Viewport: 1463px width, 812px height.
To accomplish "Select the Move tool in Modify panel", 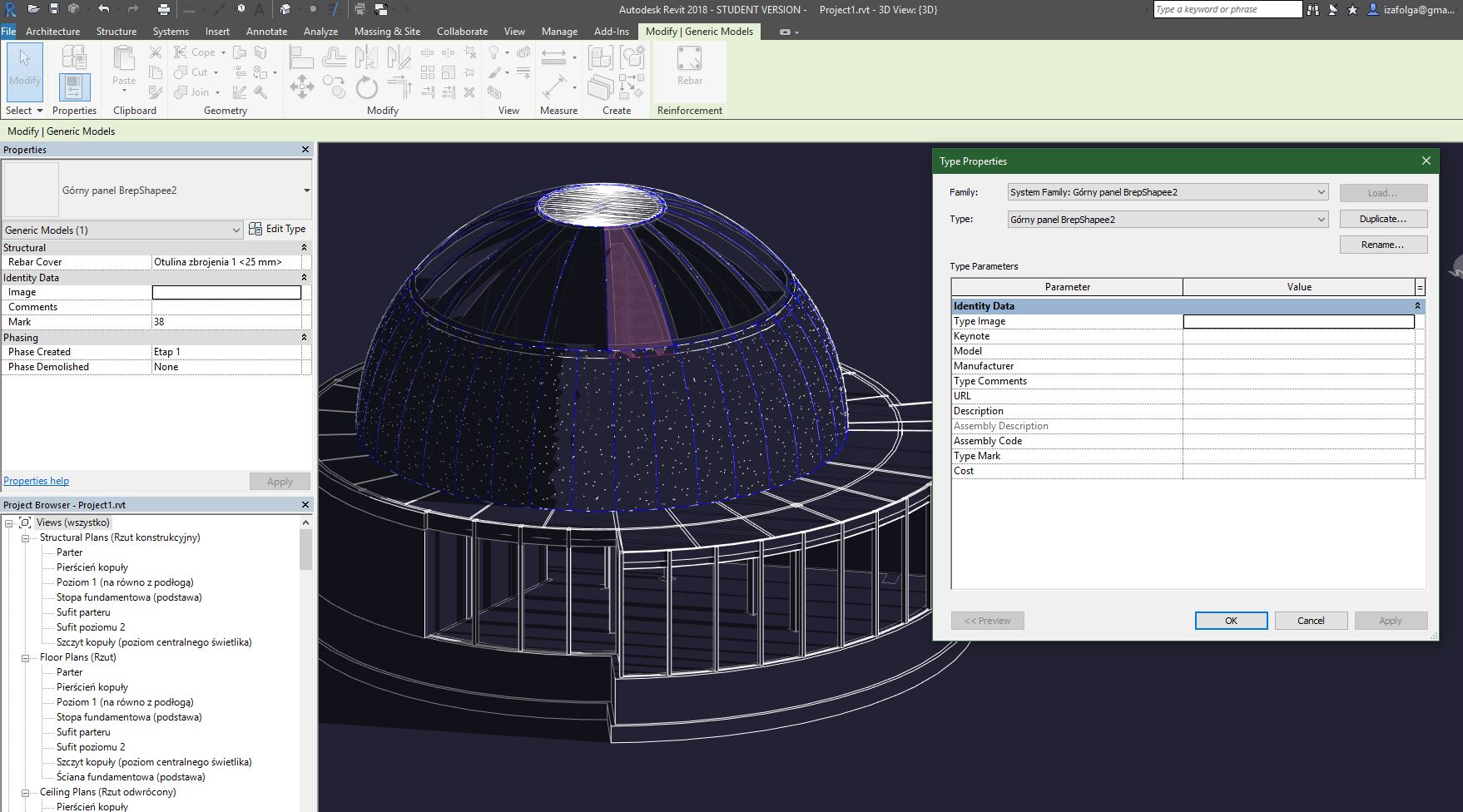I will 301,87.
